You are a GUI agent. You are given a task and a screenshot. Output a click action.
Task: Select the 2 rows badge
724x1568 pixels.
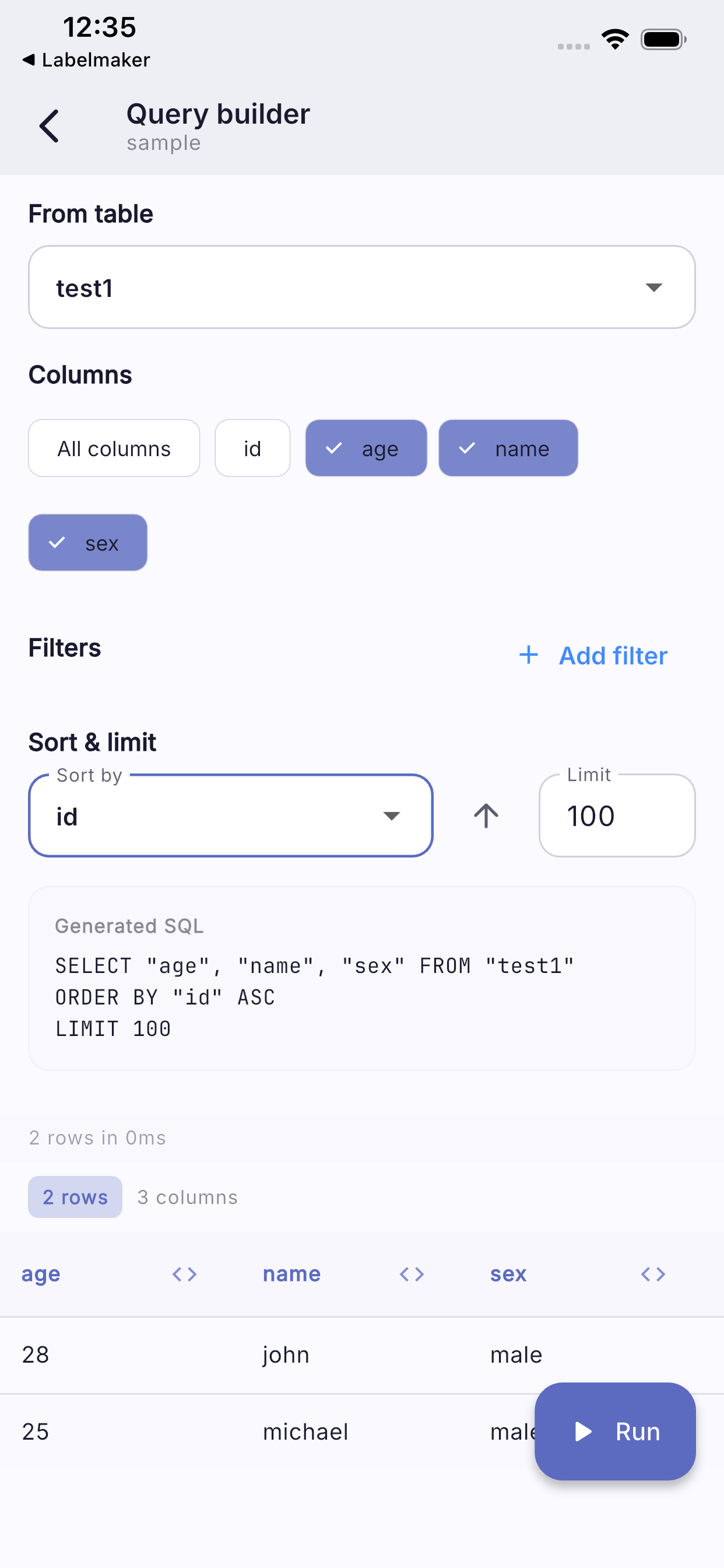click(x=75, y=1196)
